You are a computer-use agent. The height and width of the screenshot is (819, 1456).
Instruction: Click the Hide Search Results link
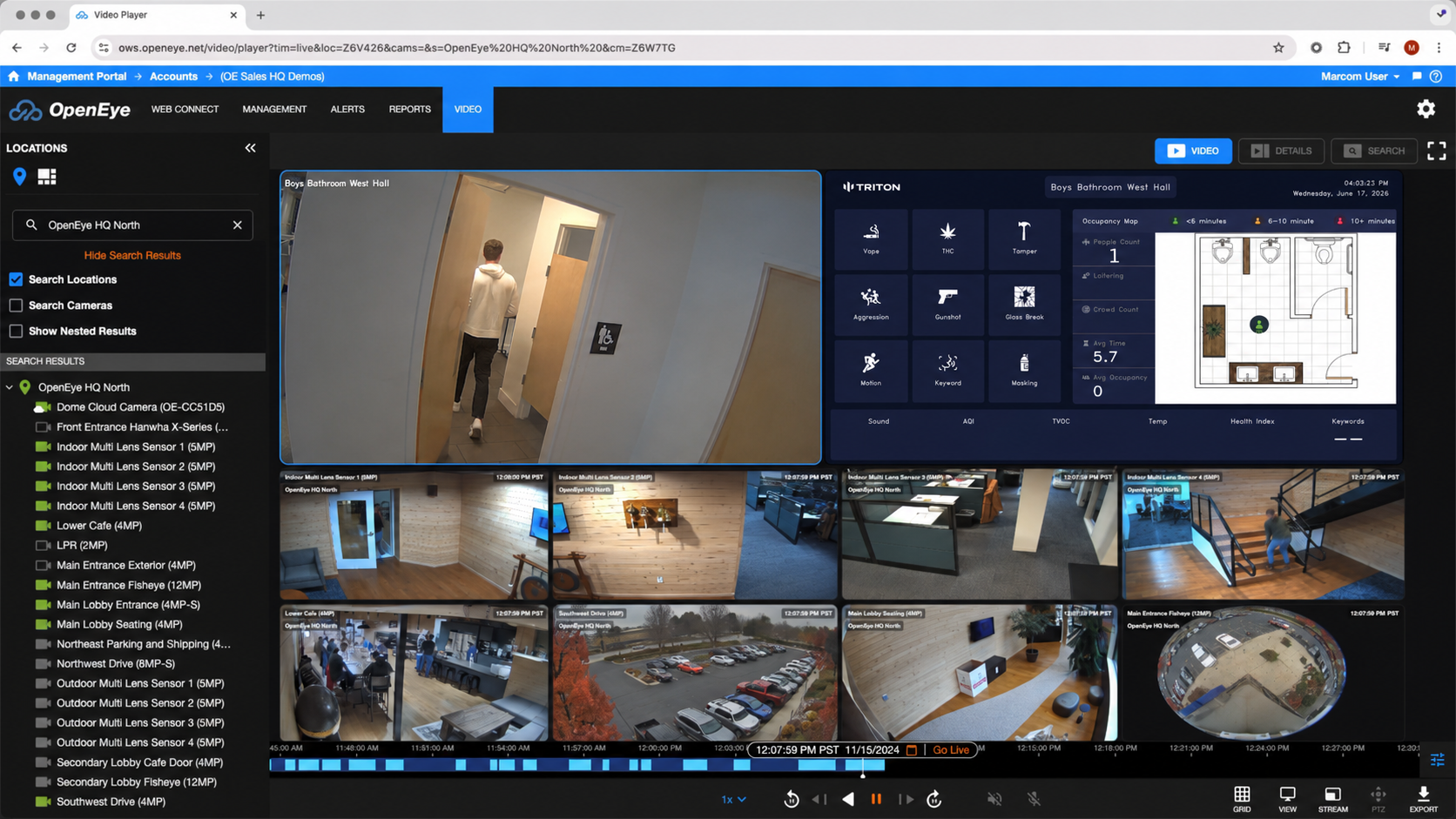click(x=132, y=255)
